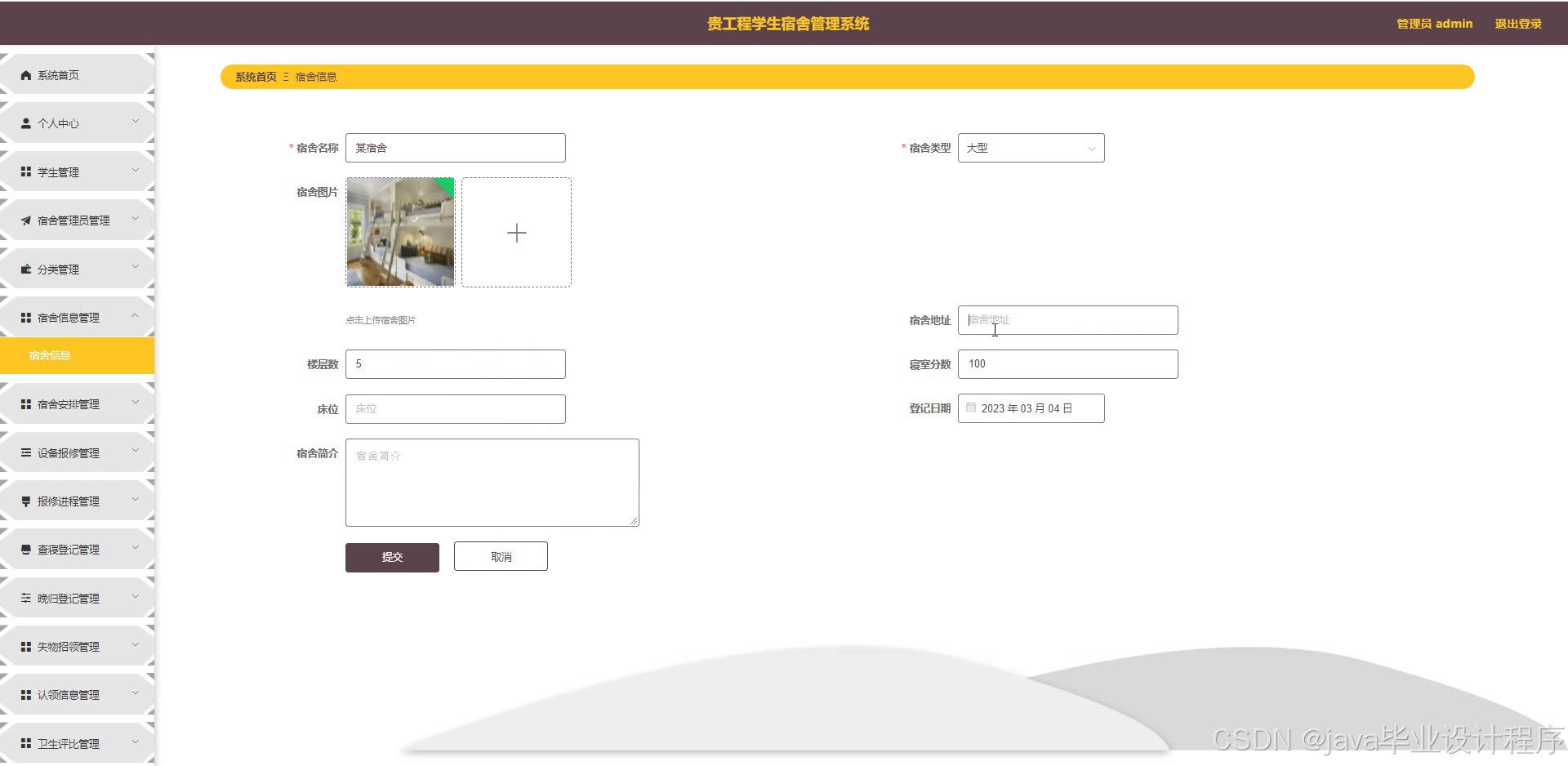
Task: Expand the 学生管理 menu chevron
Action: click(x=136, y=171)
